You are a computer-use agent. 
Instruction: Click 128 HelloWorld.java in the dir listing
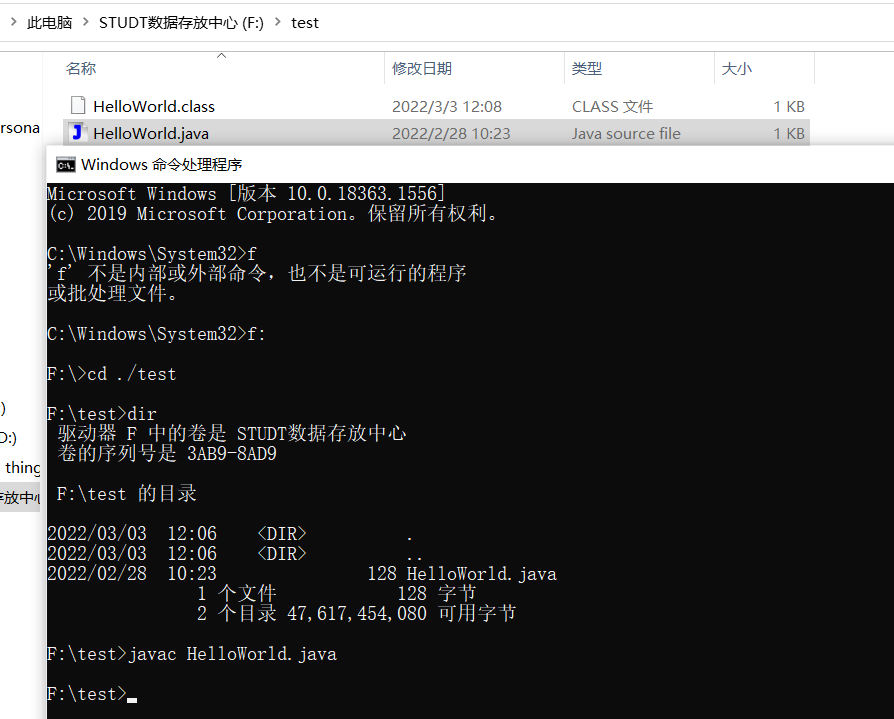(462, 574)
